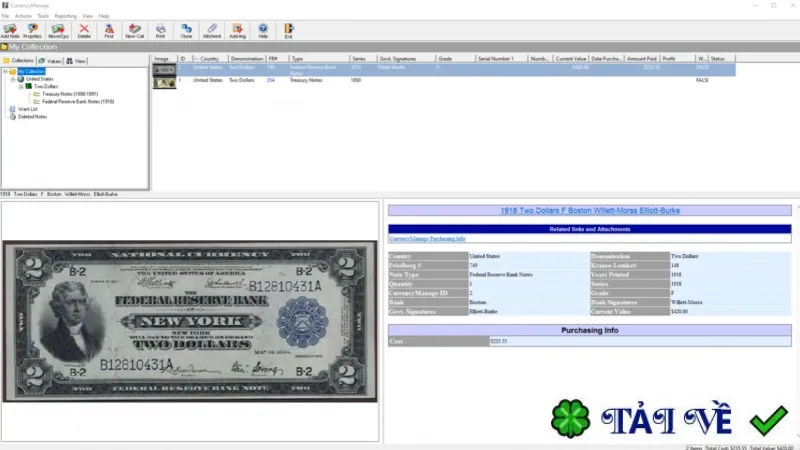Open the Properties tool

[32, 31]
